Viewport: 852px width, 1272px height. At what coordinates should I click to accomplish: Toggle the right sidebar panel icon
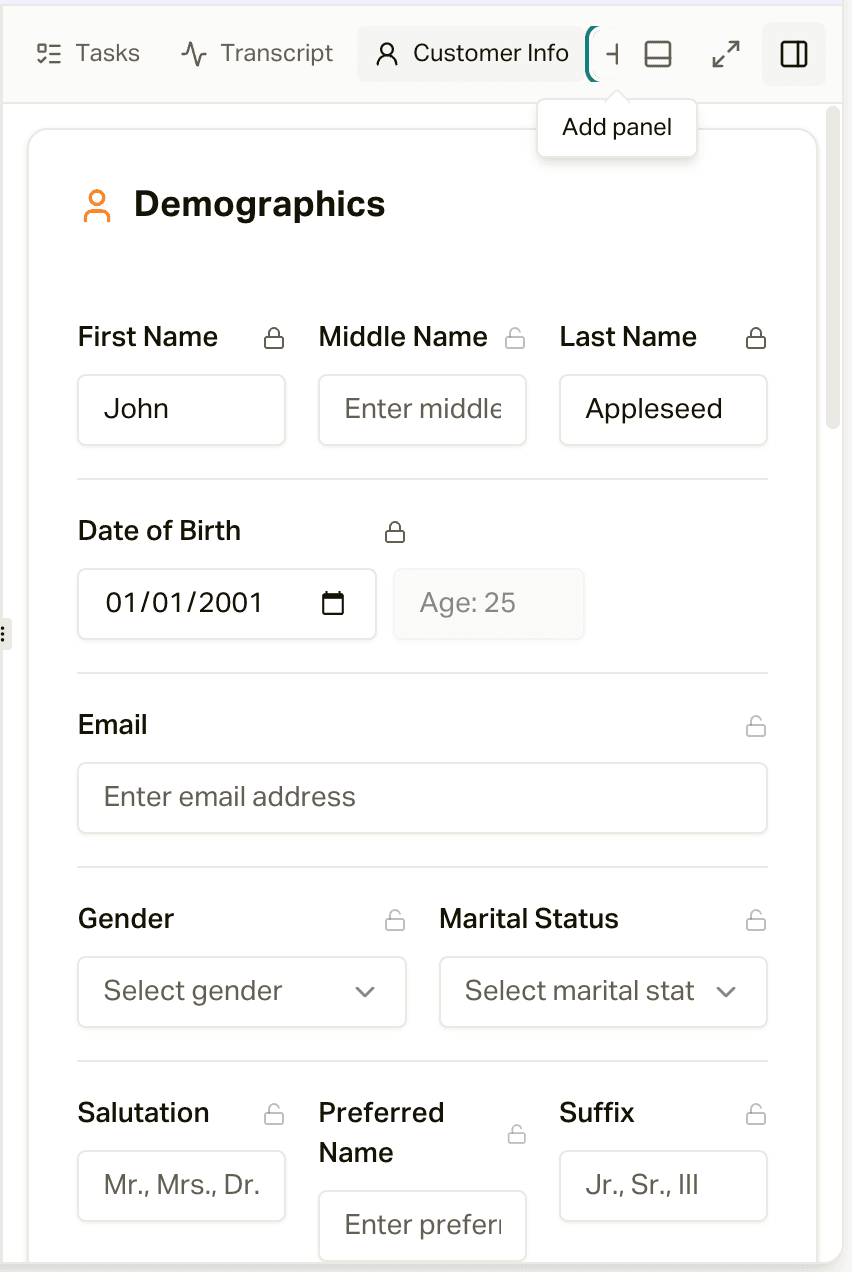tap(794, 54)
